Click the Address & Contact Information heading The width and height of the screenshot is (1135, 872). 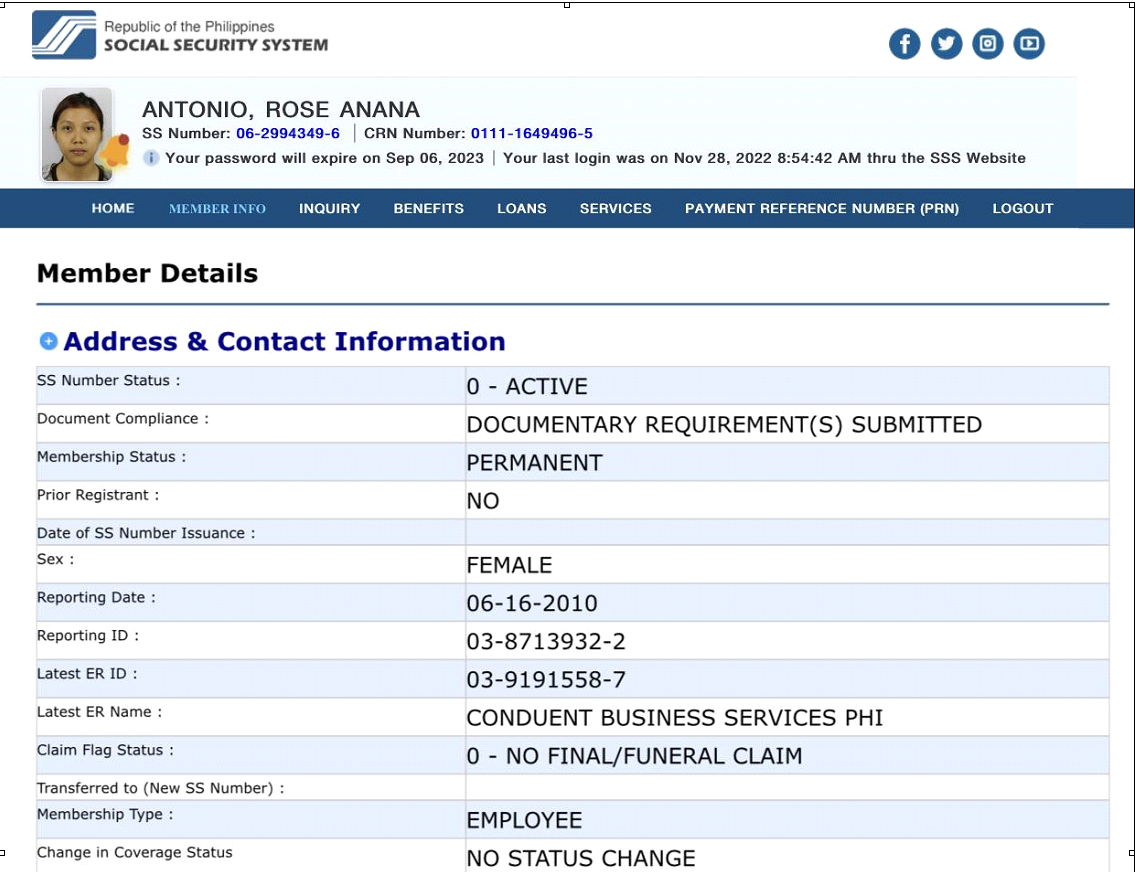pyautogui.click(x=284, y=342)
